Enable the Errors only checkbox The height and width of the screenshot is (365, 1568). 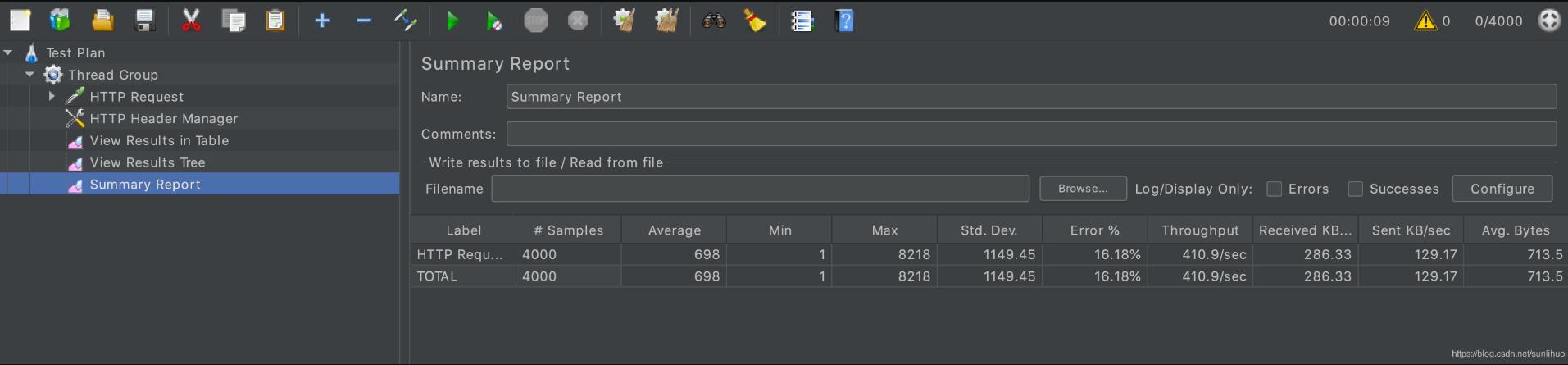click(1274, 189)
